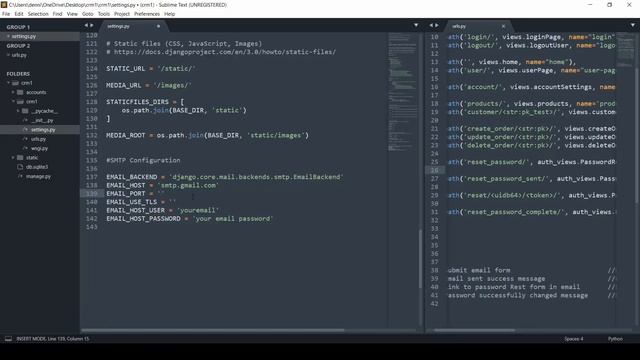Click settings.py pane horizontal scrollbar

212,330
